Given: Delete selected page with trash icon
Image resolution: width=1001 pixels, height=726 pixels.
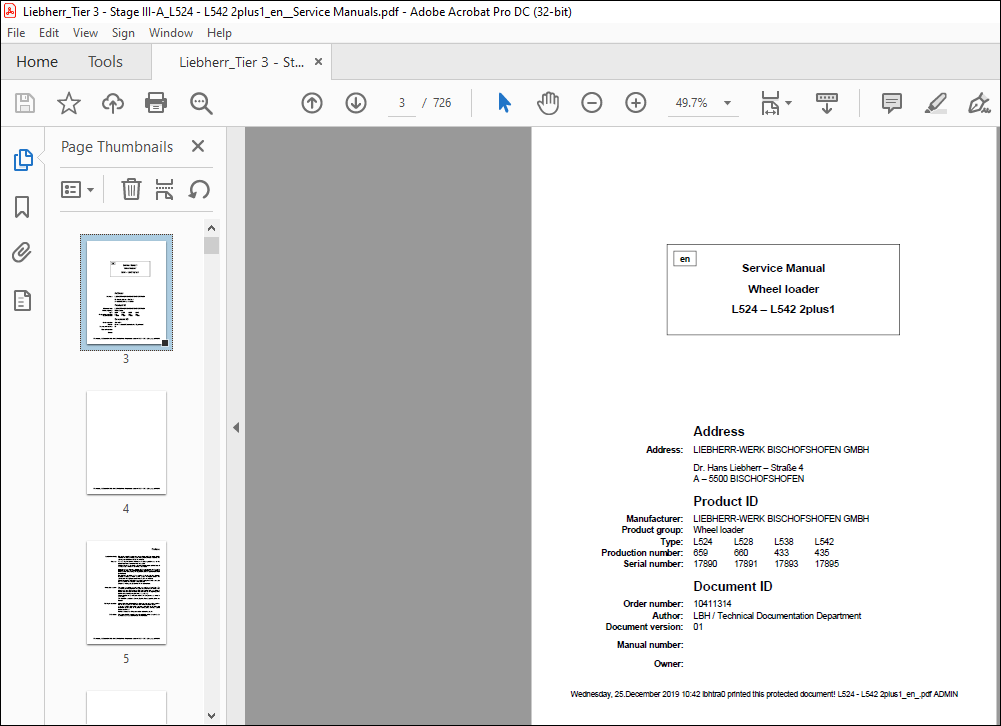Looking at the screenshot, I should pyautogui.click(x=131, y=190).
